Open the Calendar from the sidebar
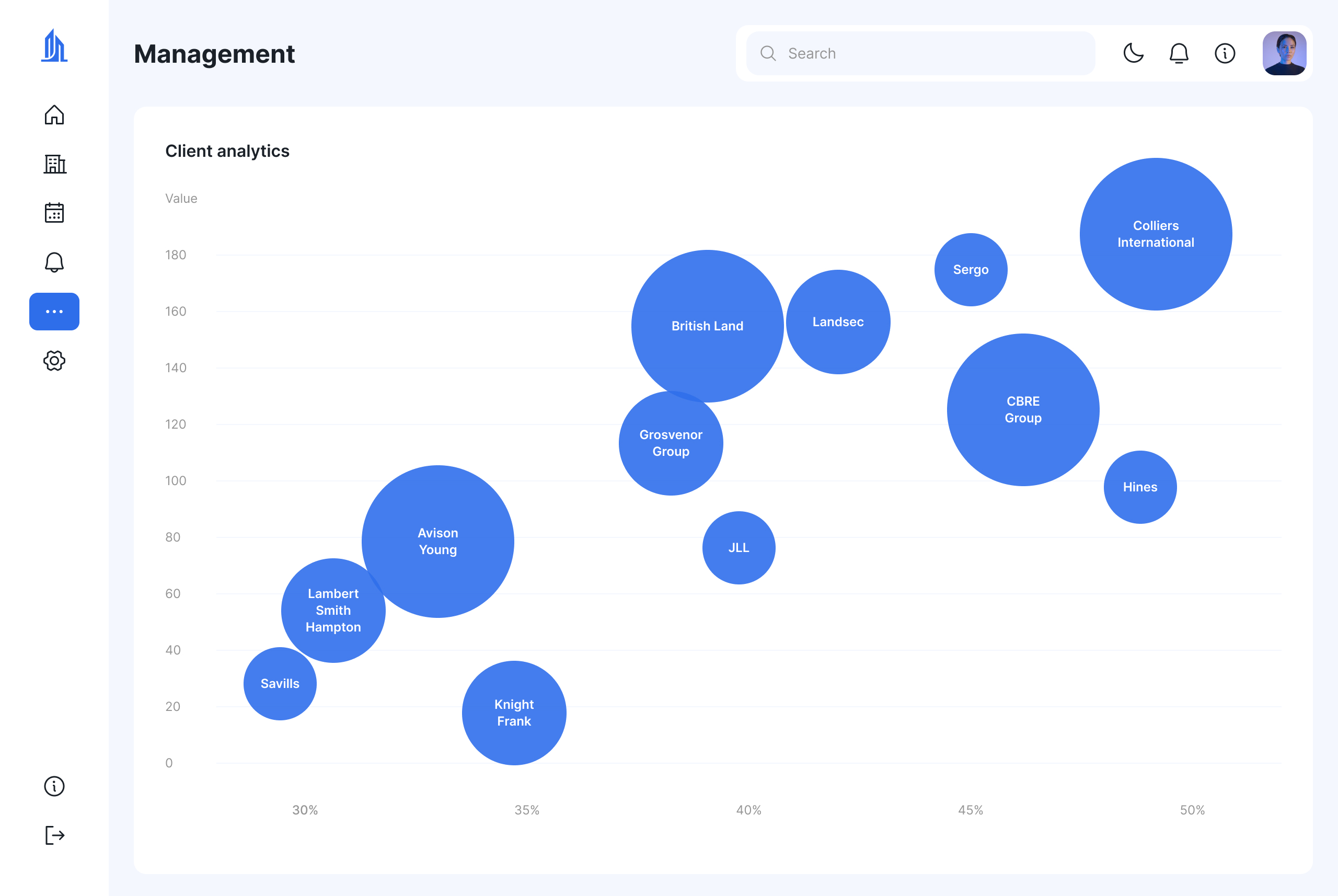This screenshot has height=896, width=1338. click(x=54, y=213)
